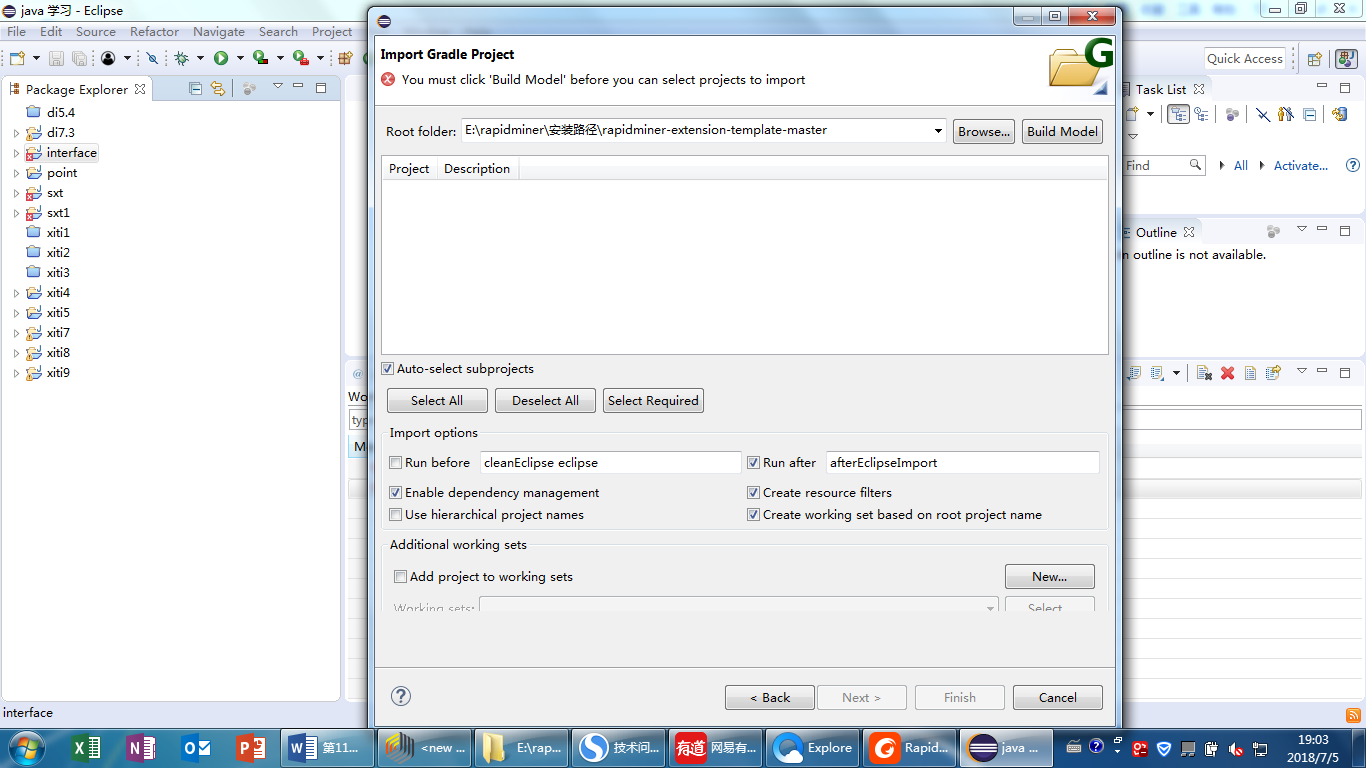Open the File menu

tap(16, 32)
